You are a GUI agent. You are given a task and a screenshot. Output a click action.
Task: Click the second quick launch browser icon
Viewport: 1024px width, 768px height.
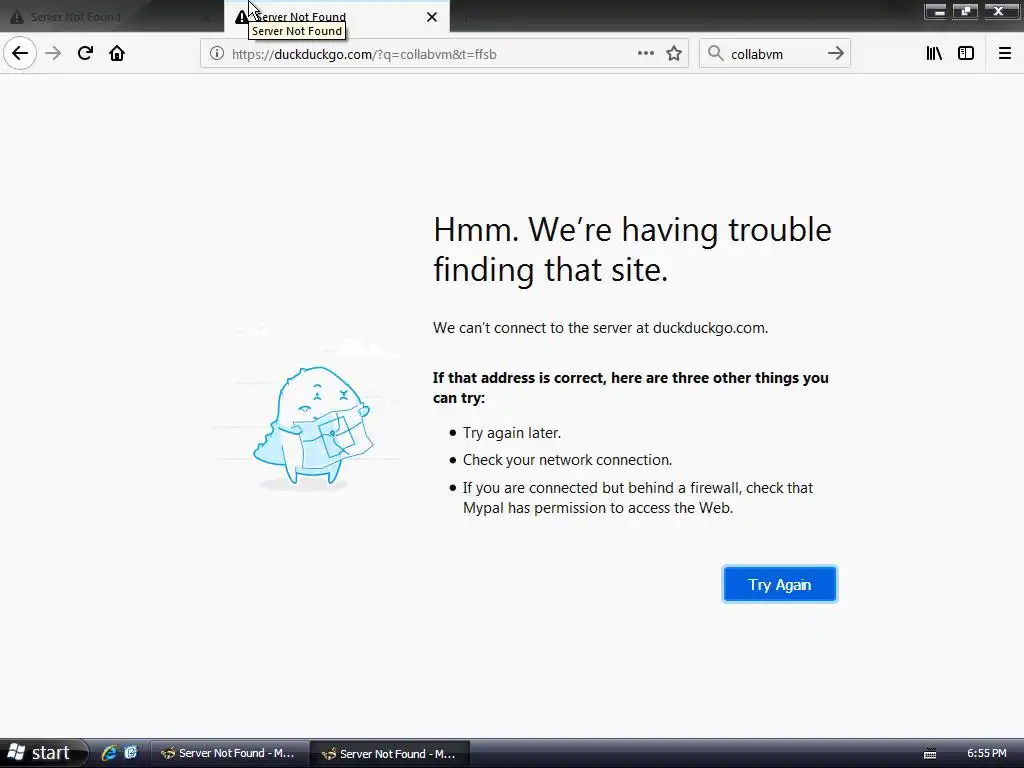(131, 753)
